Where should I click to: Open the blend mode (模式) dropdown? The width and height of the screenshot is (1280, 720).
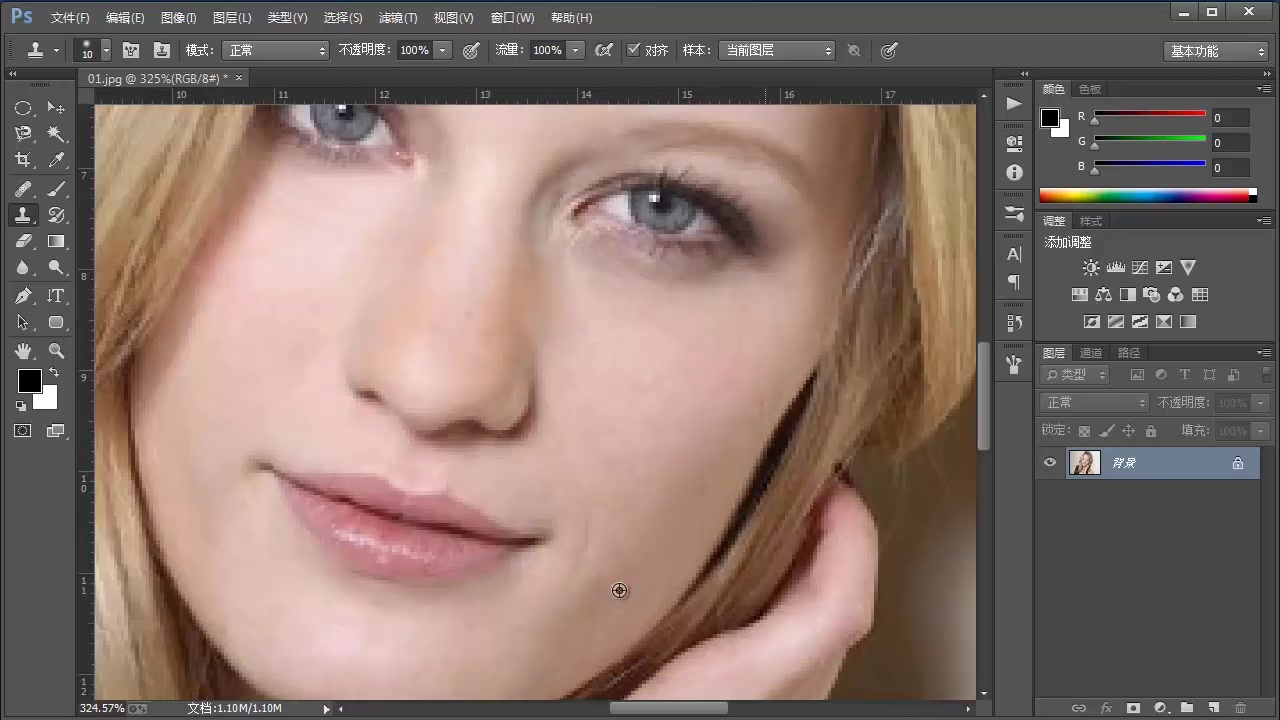(x=275, y=50)
